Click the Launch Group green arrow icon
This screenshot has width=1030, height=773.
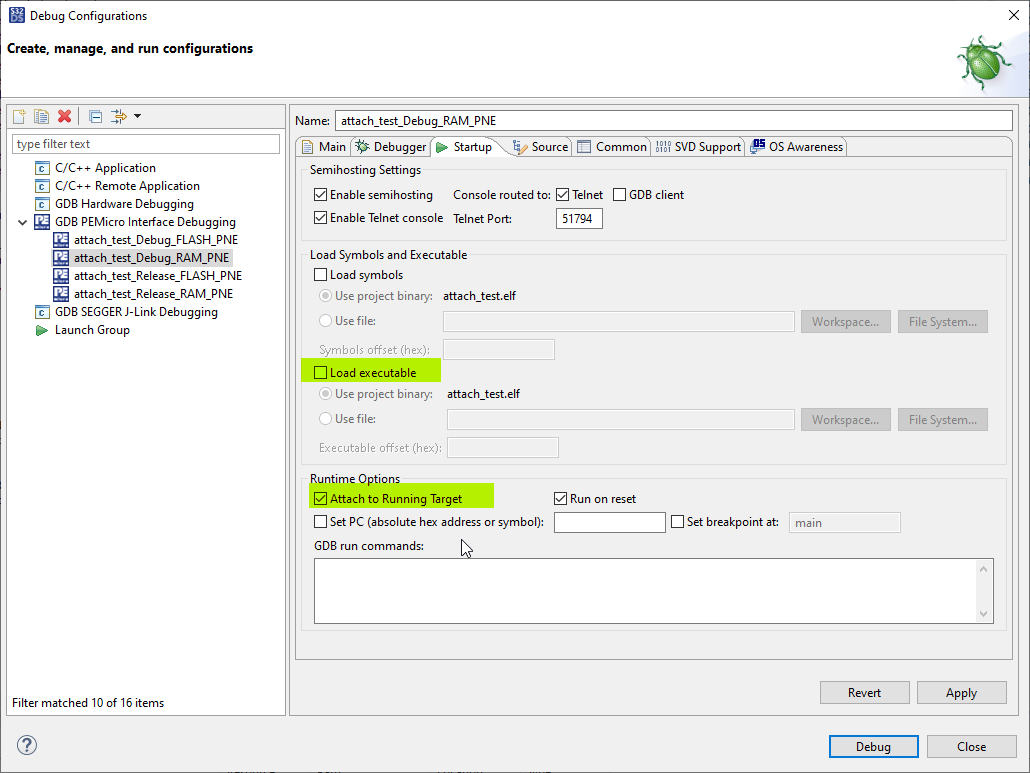pyautogui.click(x=42, y=330)
